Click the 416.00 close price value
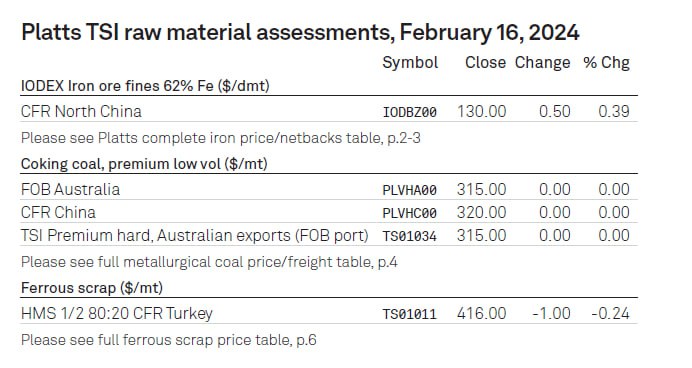Image resolution: width=692 pixels, height=368 pixels. click(x=481, y=313)
